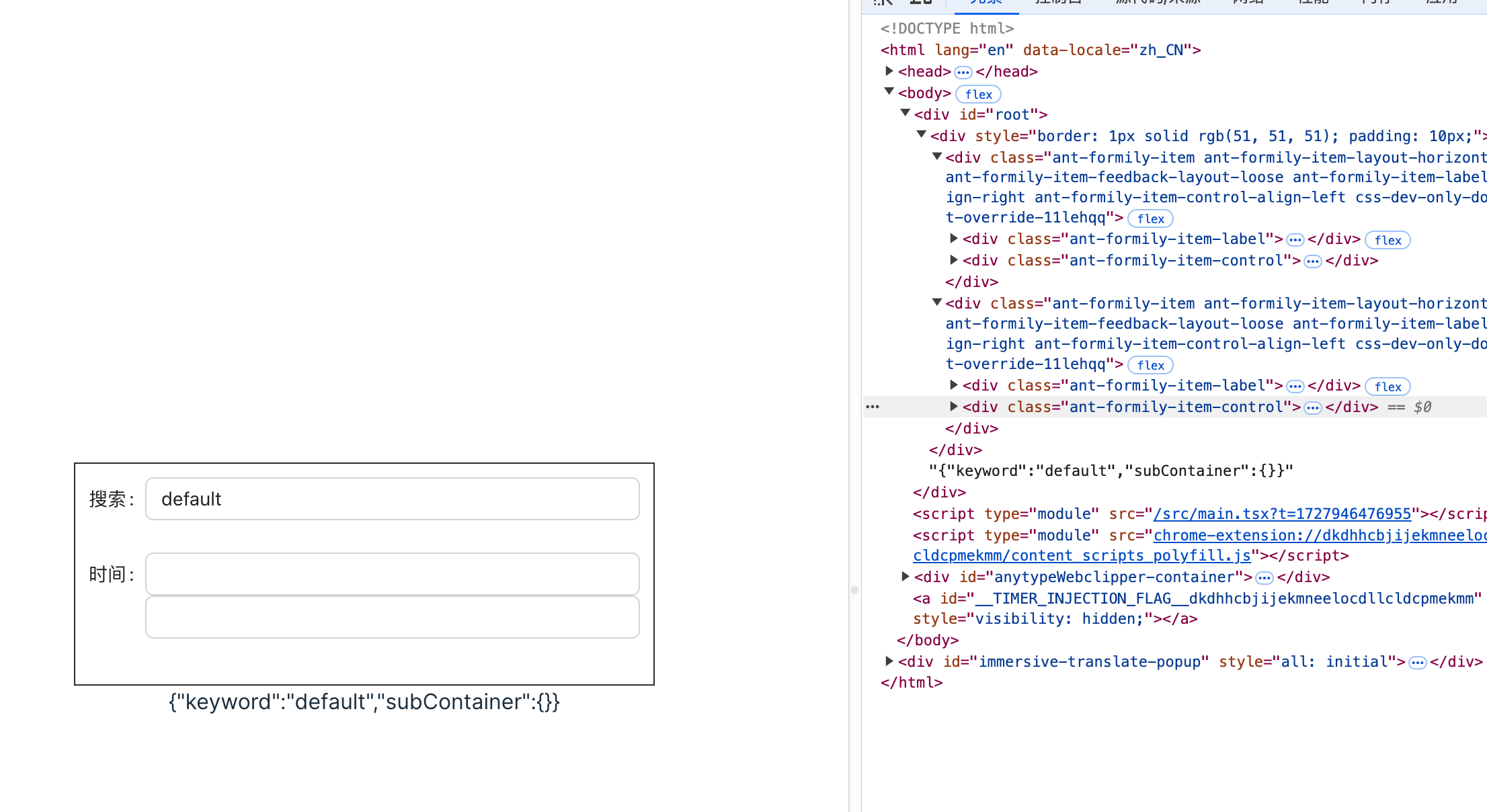This screenshot has height=812, width=1487.
Task: Click ellipsis in first ant-formily-item-control div
Action: (x=1312, y=261)
